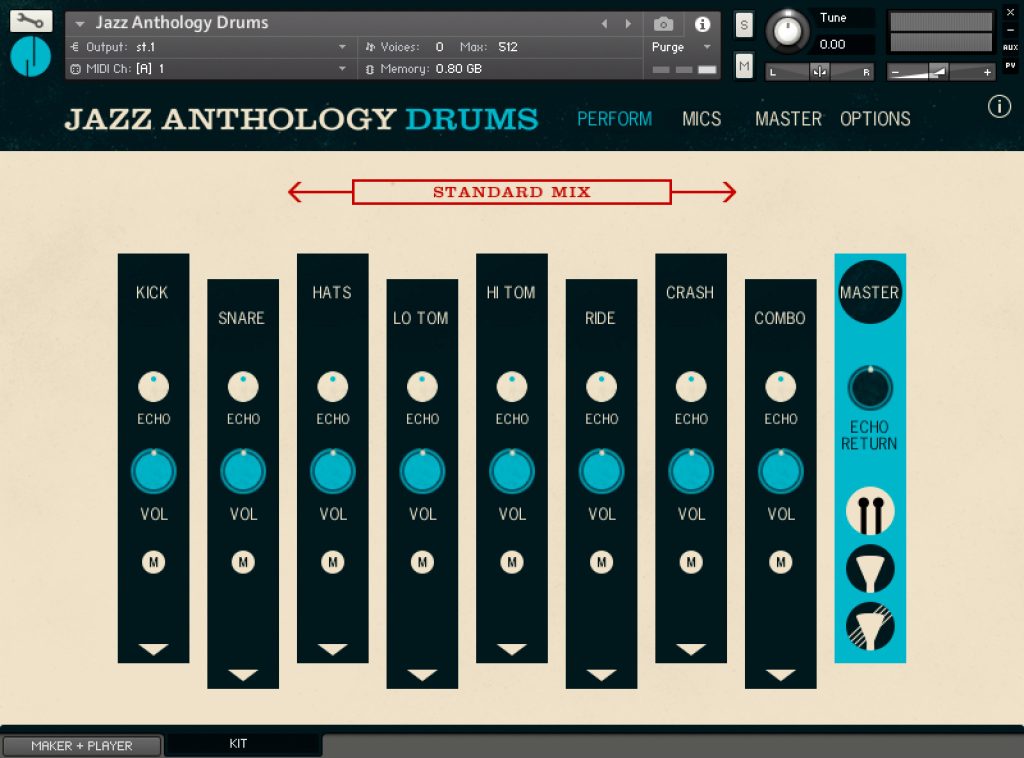Click the previous instrument arrow in header

605,24
